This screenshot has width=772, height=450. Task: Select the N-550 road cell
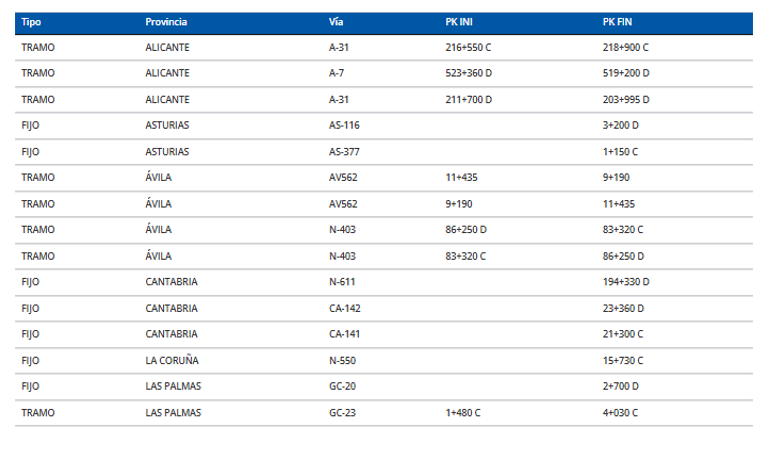click(342, 360)
